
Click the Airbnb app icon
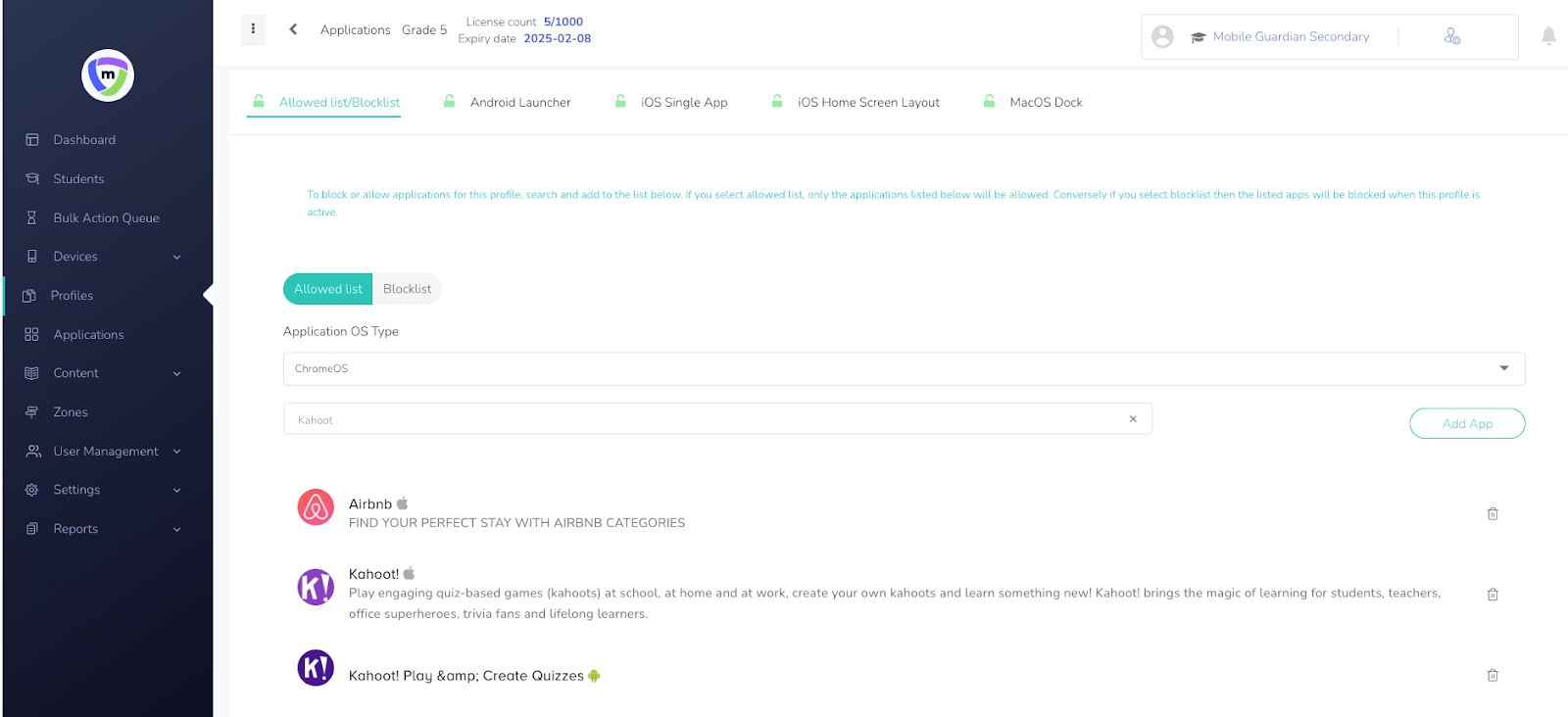[x=316, y=507]
